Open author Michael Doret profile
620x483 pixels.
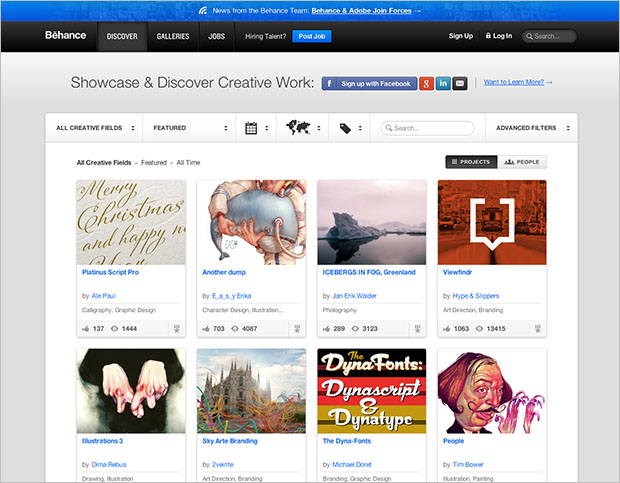pos(352,465)
